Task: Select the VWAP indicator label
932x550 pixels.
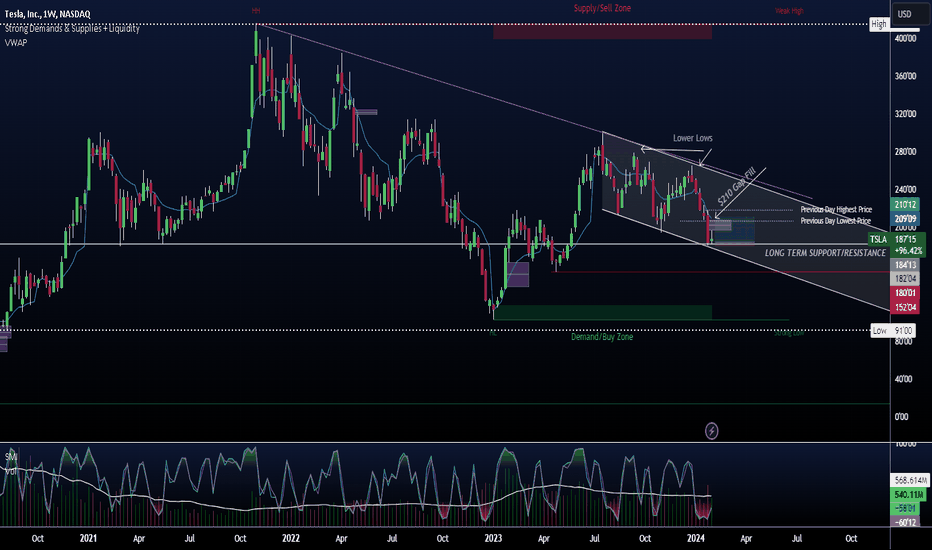Action: pos(16,43)
